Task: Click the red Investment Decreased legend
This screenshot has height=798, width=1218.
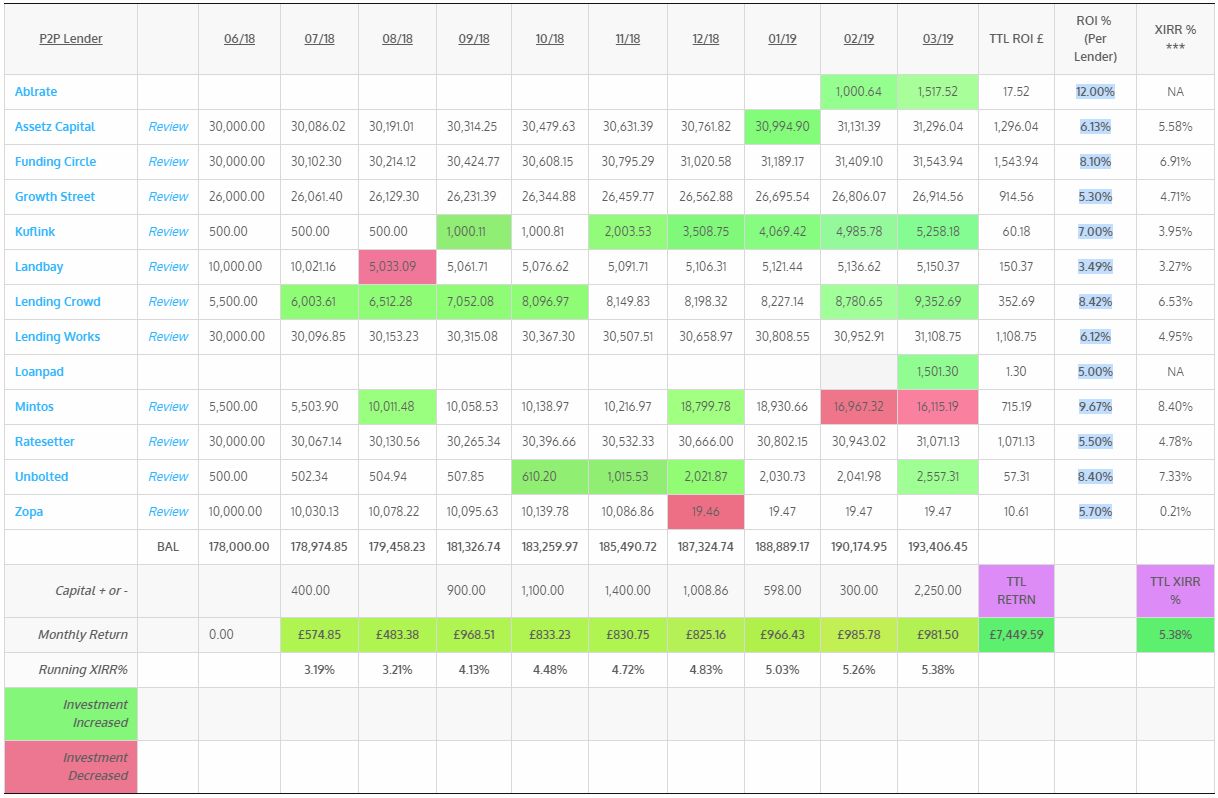Action: (70, 767)
